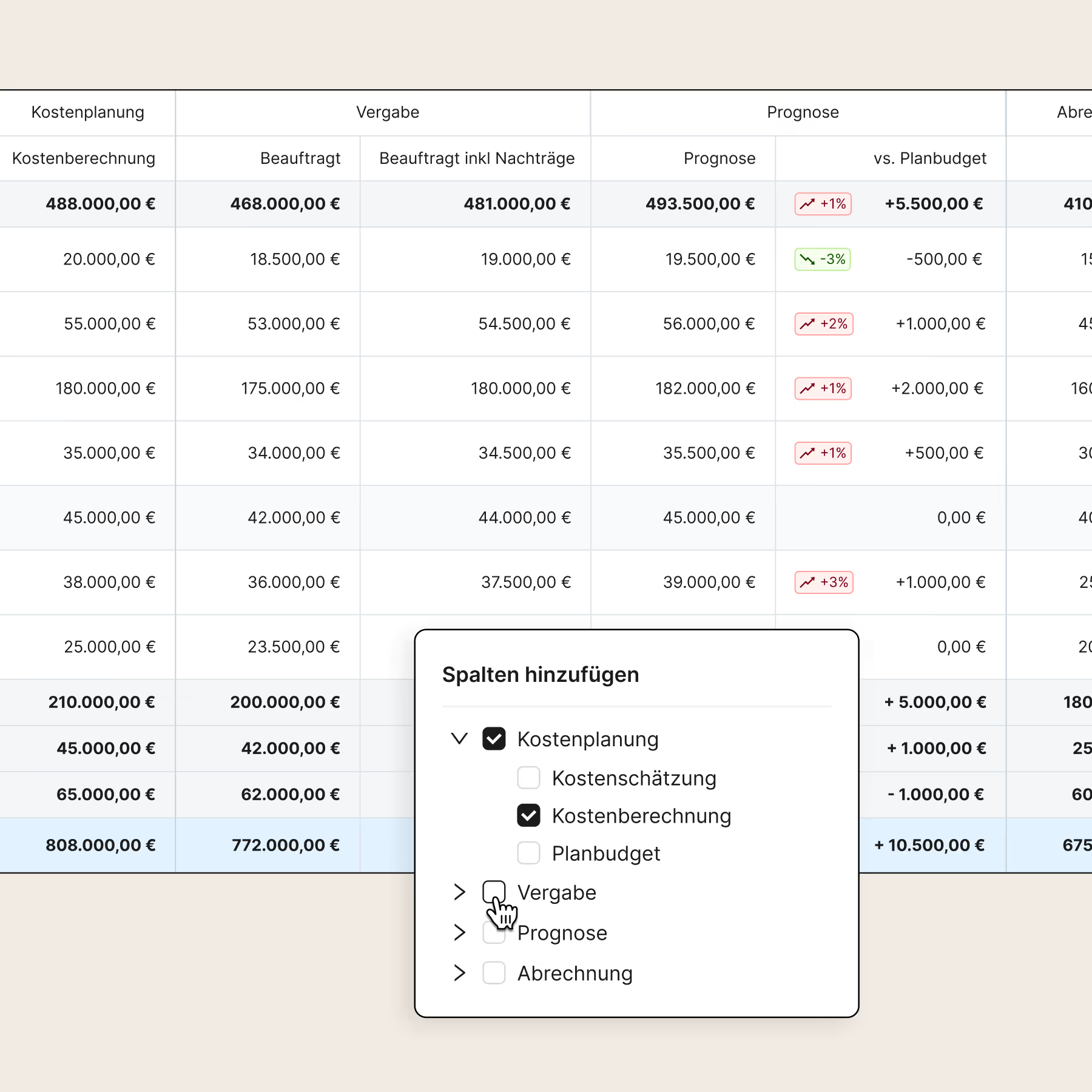Click the Beauftragt column header
The image size is (1092, 1092).
click(300, 158)
